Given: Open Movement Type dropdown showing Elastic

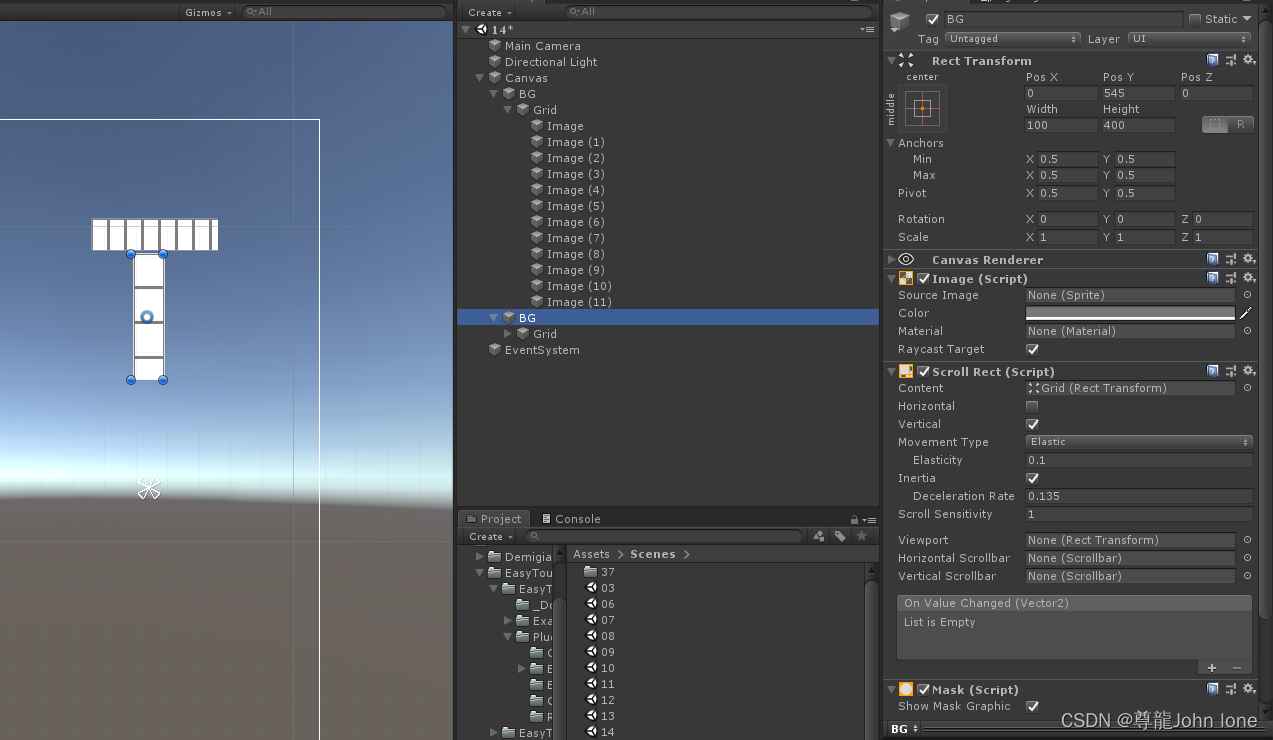Looking at the screenshot, I should point(1139,442).
